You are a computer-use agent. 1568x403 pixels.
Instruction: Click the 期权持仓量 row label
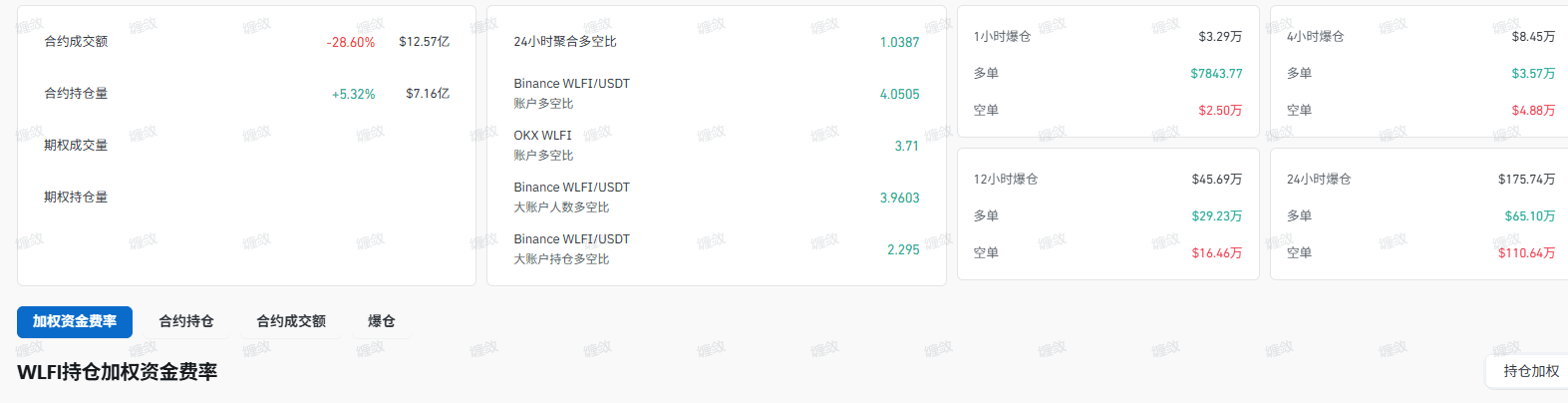[76, 198]
